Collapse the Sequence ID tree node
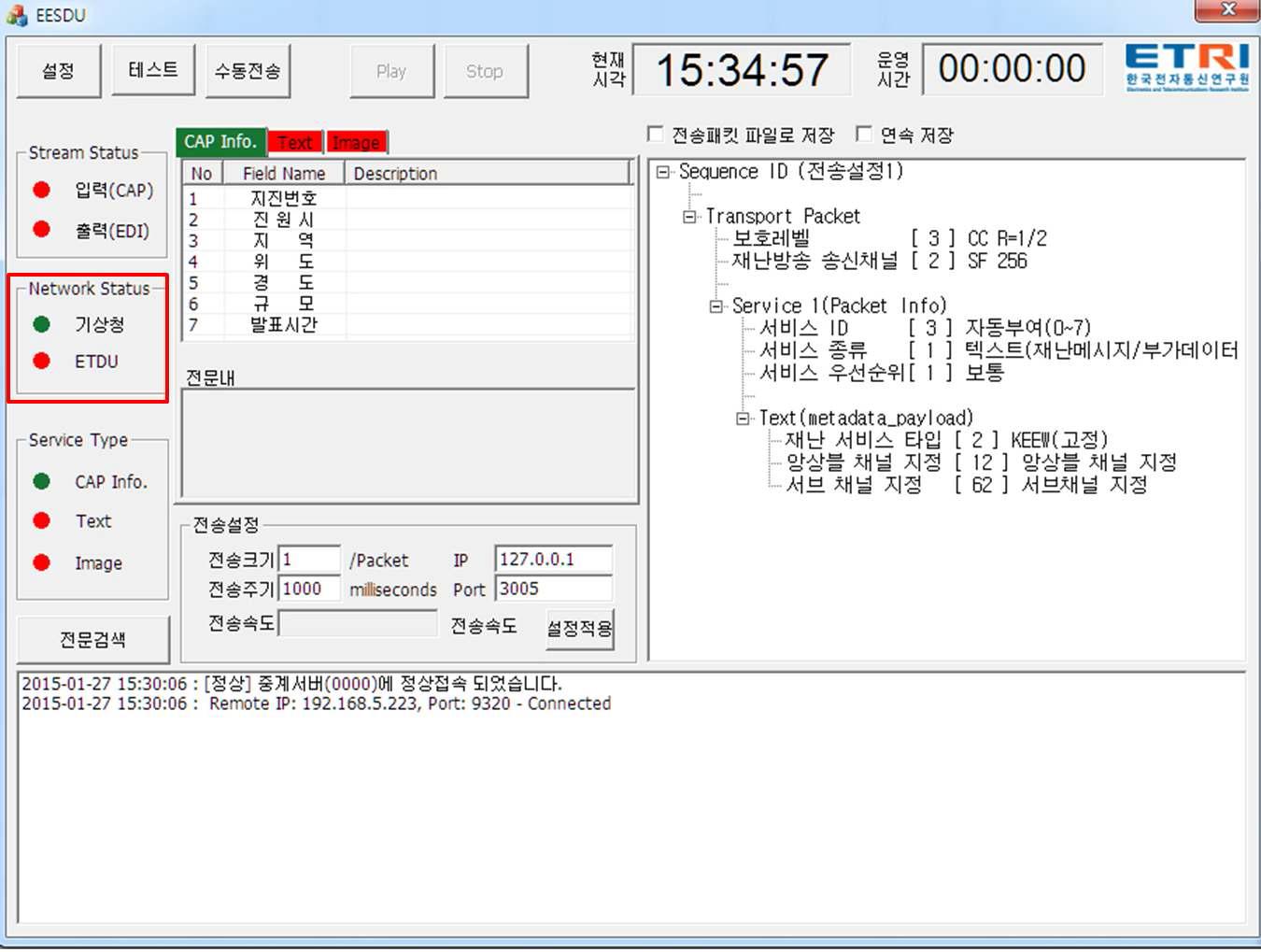1261x952 pixels. click(663, 172)
